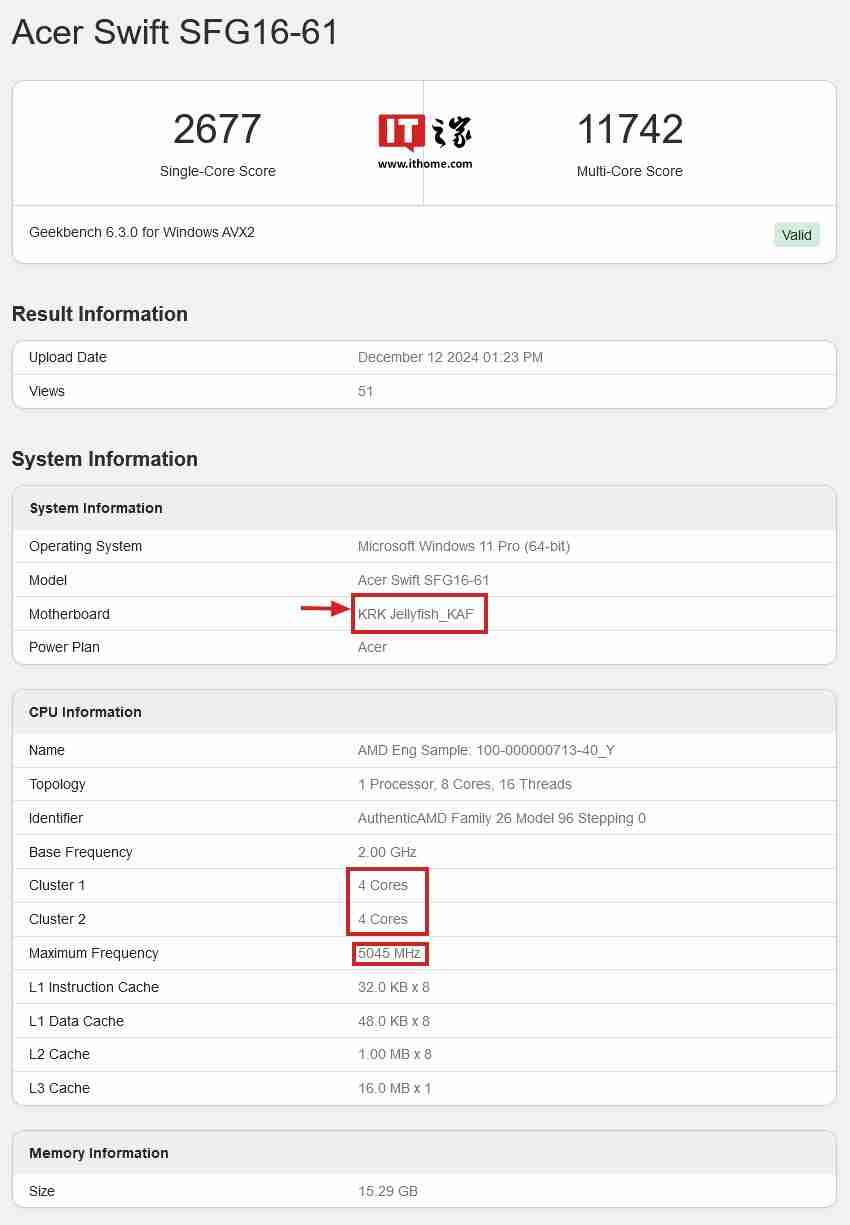Click the KRK Jellyfish_KAF motherboard value
850x1225 pixels.
(416, 614)
